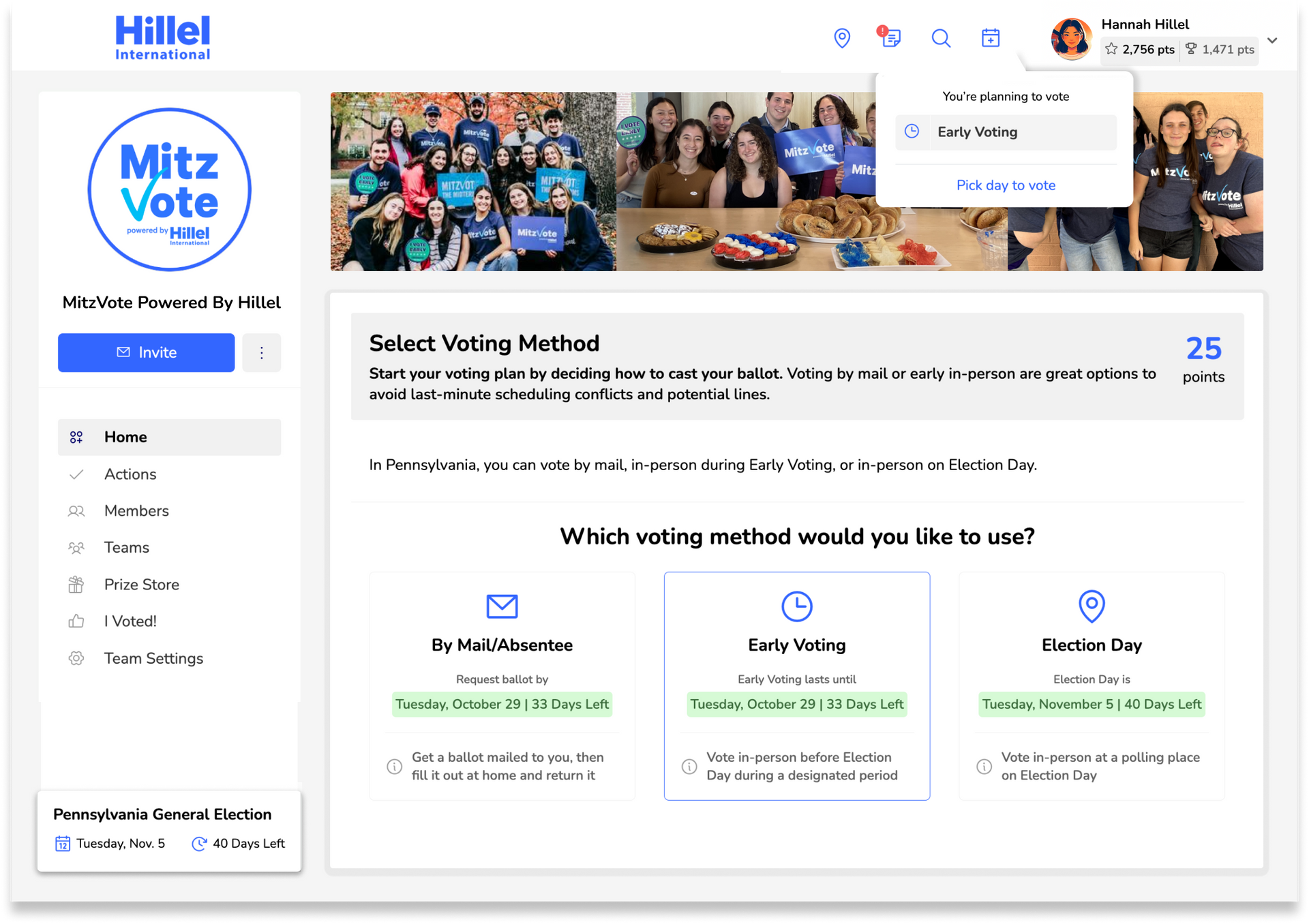This screenshot has width=1309, height=924.
Task: Click the 2,756 pts star points total
Action: click(x=1148, y=49)
